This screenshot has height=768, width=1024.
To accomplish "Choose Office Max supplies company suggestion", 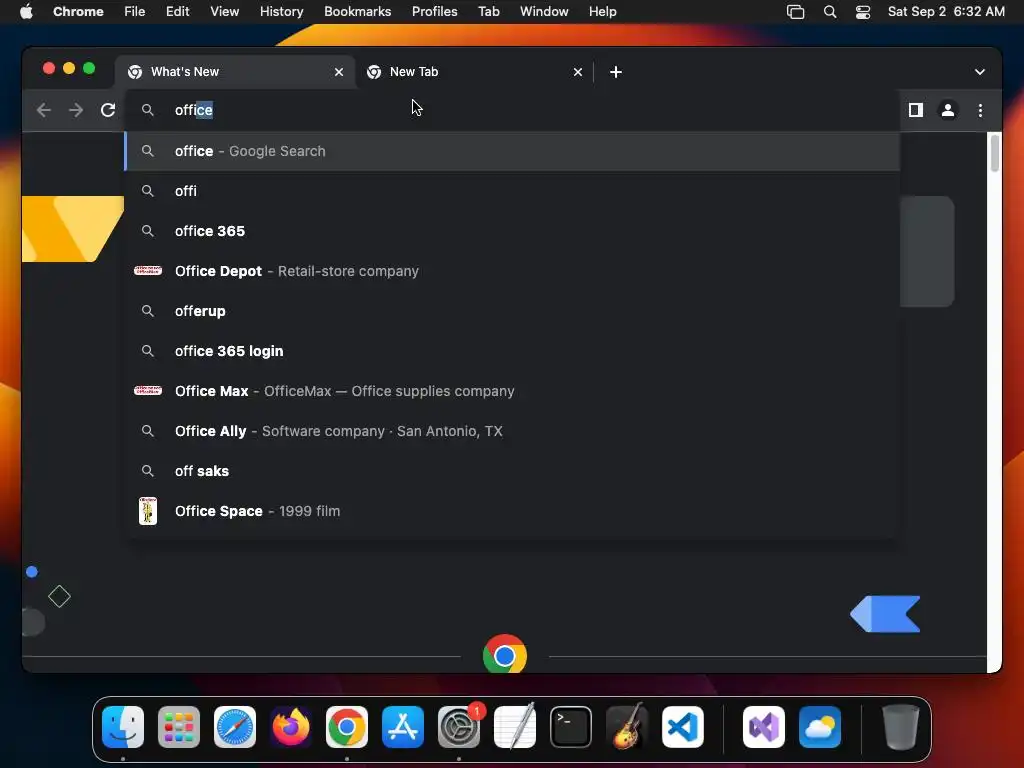I will click(x=513, y=391).
